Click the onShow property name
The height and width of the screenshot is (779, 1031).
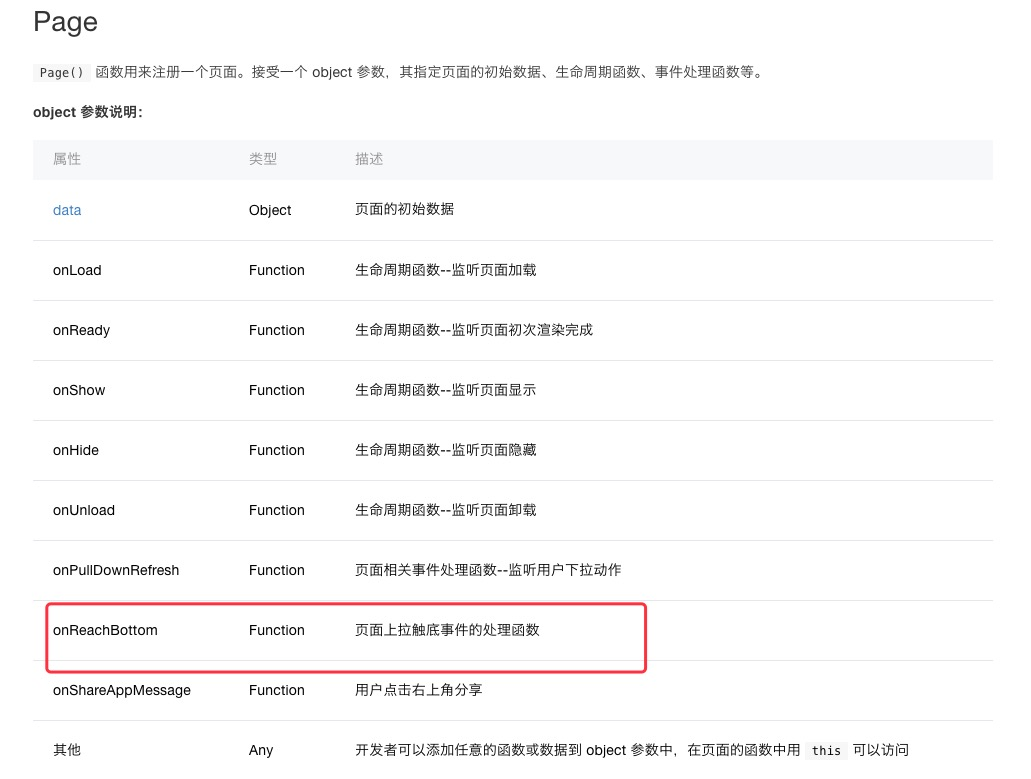(x=79, y=390)
